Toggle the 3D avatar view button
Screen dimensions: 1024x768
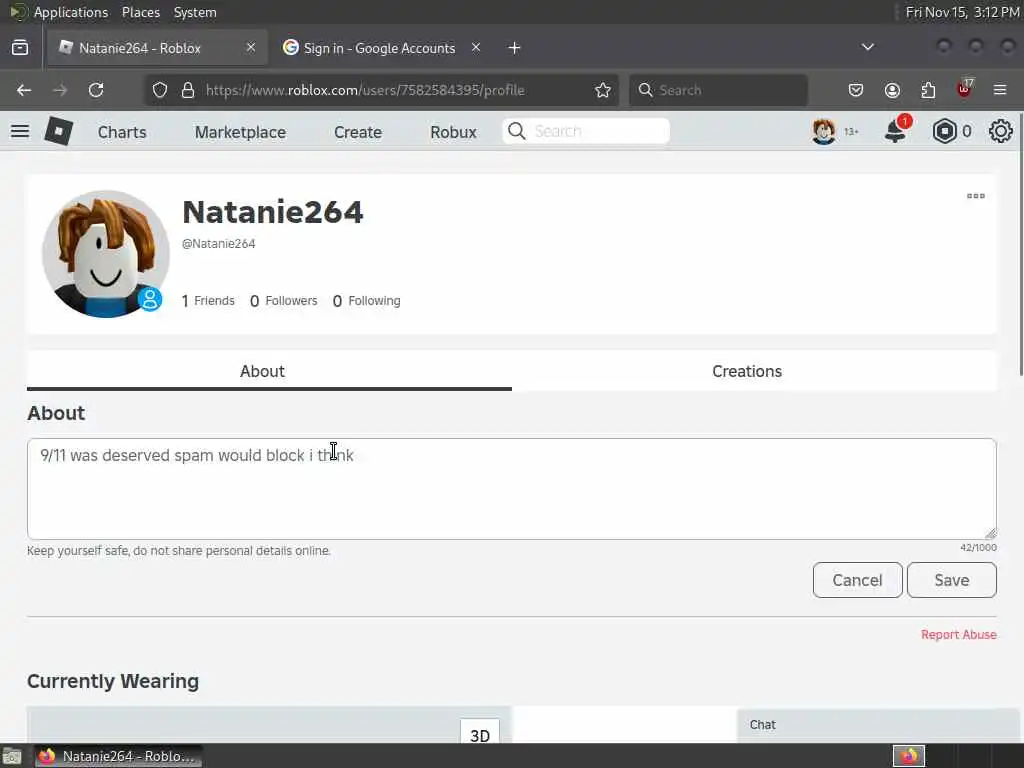click(x=479, y=732)
